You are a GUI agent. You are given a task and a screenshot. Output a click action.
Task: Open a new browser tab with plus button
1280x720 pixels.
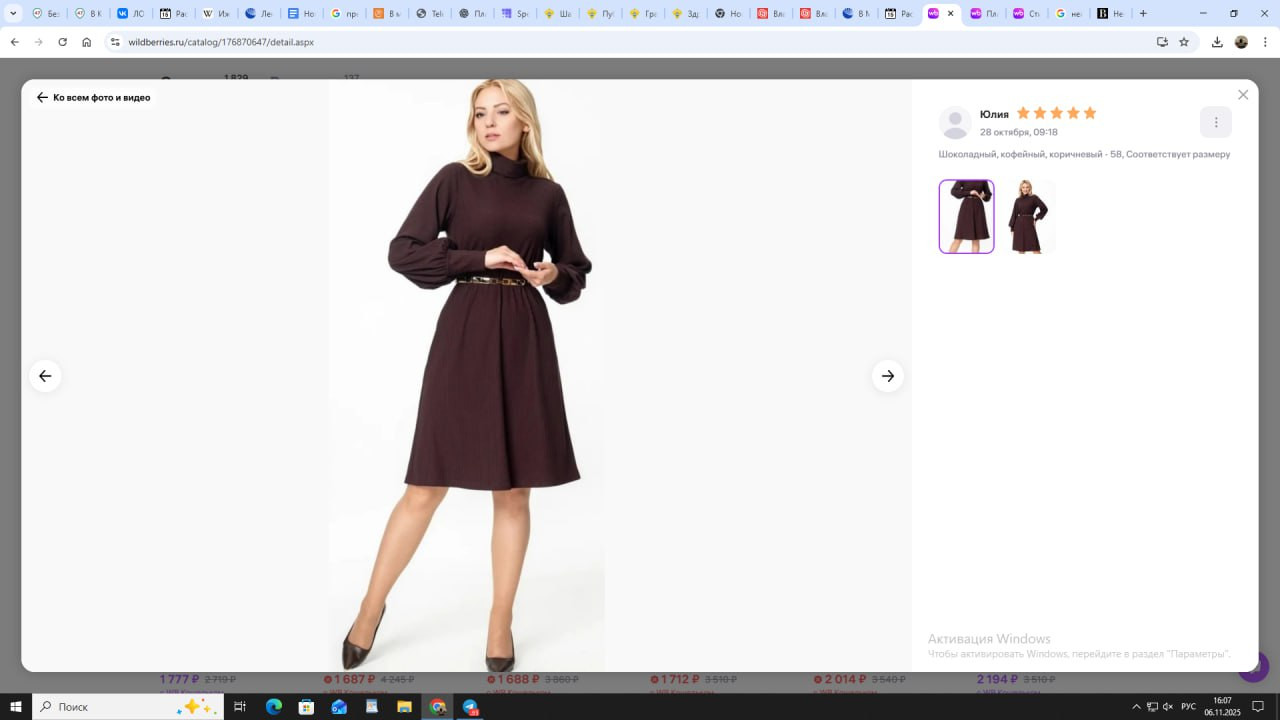coord(1143,14)
